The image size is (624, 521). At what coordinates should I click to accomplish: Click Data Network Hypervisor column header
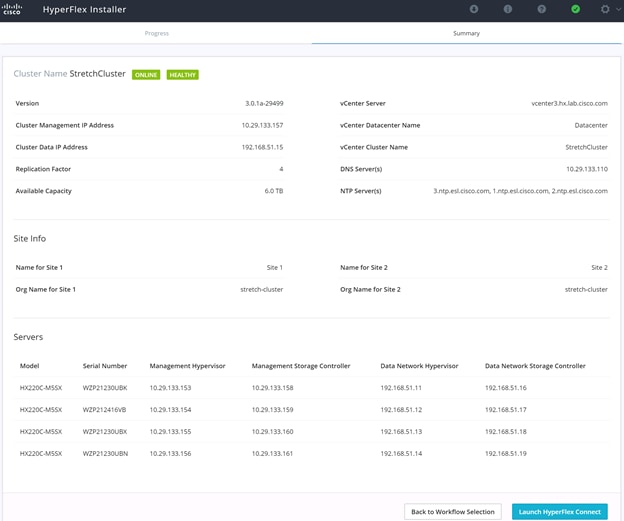[419, 366]
